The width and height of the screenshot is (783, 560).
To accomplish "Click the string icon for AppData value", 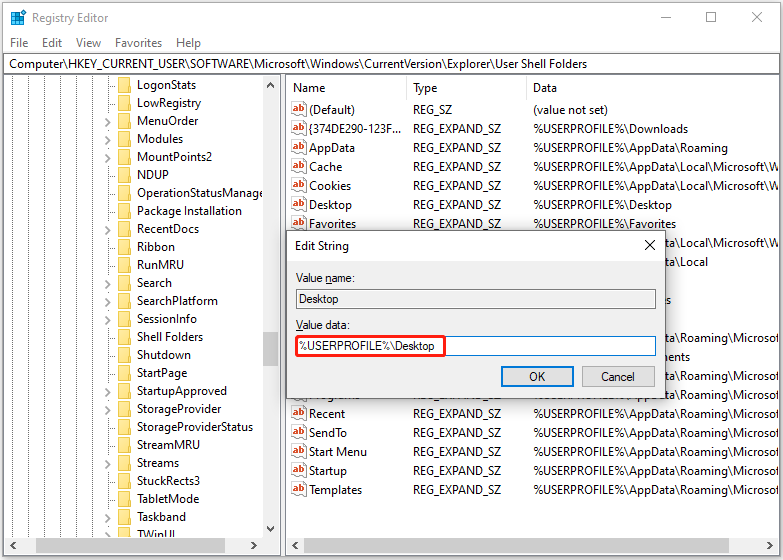I will [299, 147].
